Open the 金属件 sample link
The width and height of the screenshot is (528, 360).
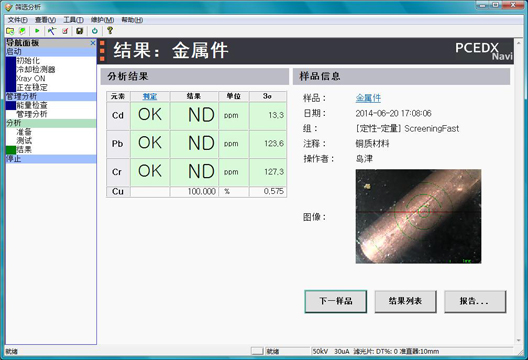(368, 98)
